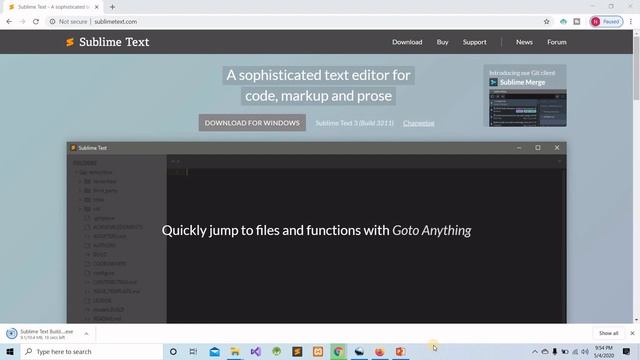The image size is (640, 360).
Task: Open Cortana from the taskbar
Action: pyautogui.click(x=173, y=351)
